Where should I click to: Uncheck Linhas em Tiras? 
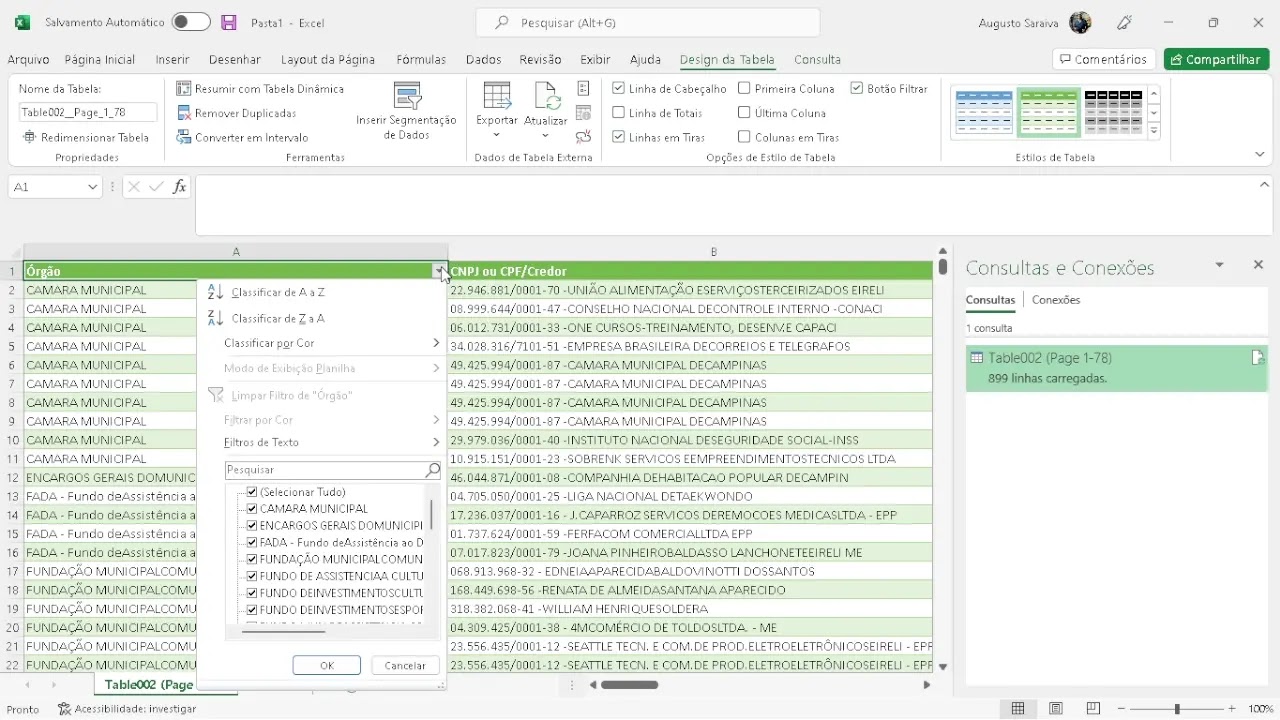(619, 137)
